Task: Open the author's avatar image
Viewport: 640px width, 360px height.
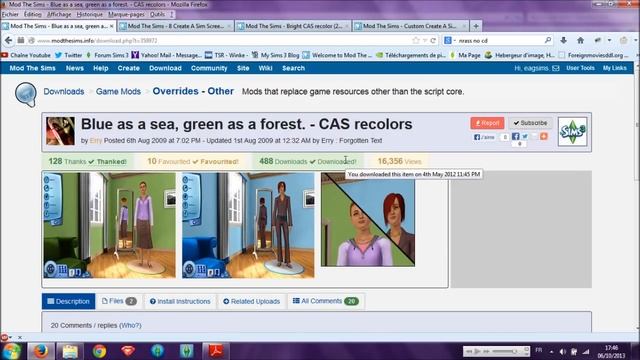Action: click(x=60, y=131)
